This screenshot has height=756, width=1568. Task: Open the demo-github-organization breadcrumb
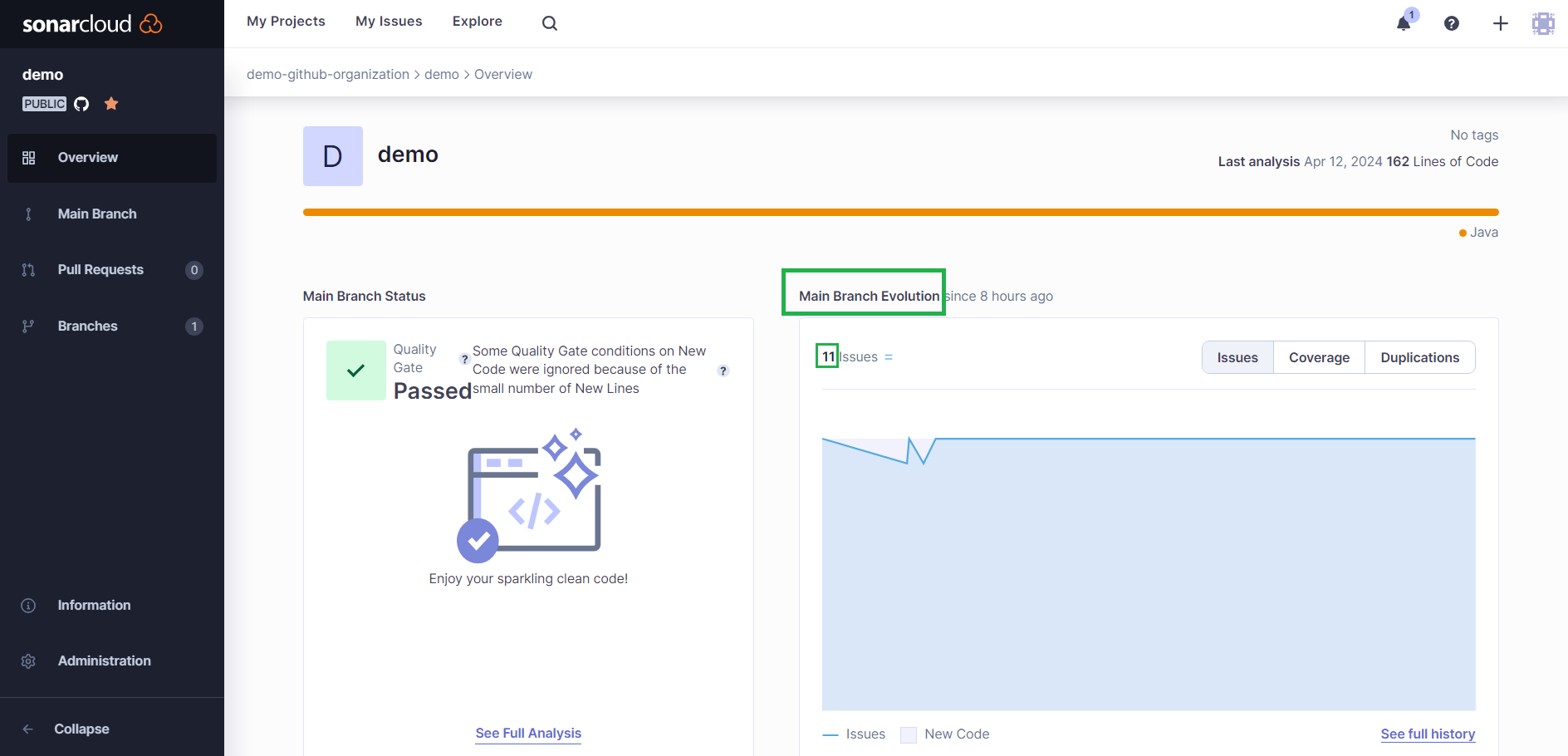328,74
